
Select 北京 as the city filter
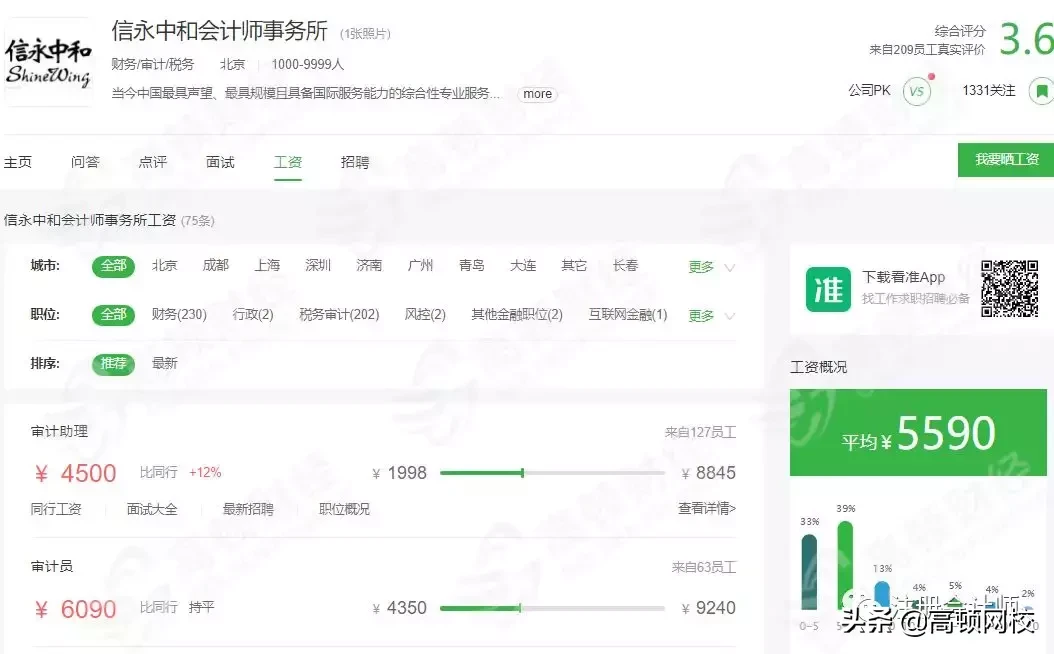(165, 265)
